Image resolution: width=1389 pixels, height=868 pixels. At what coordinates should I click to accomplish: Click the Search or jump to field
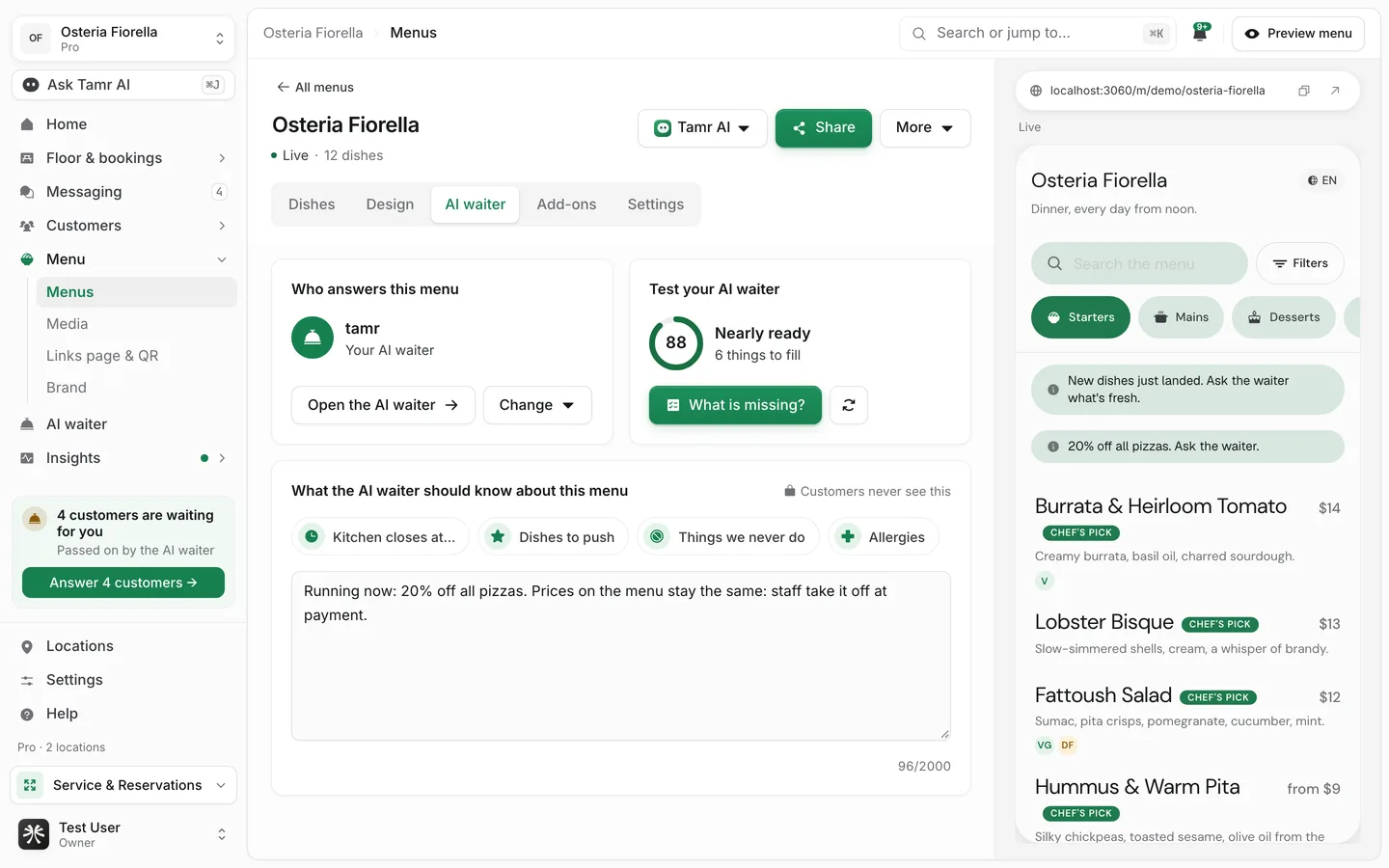coord(1038,33)
